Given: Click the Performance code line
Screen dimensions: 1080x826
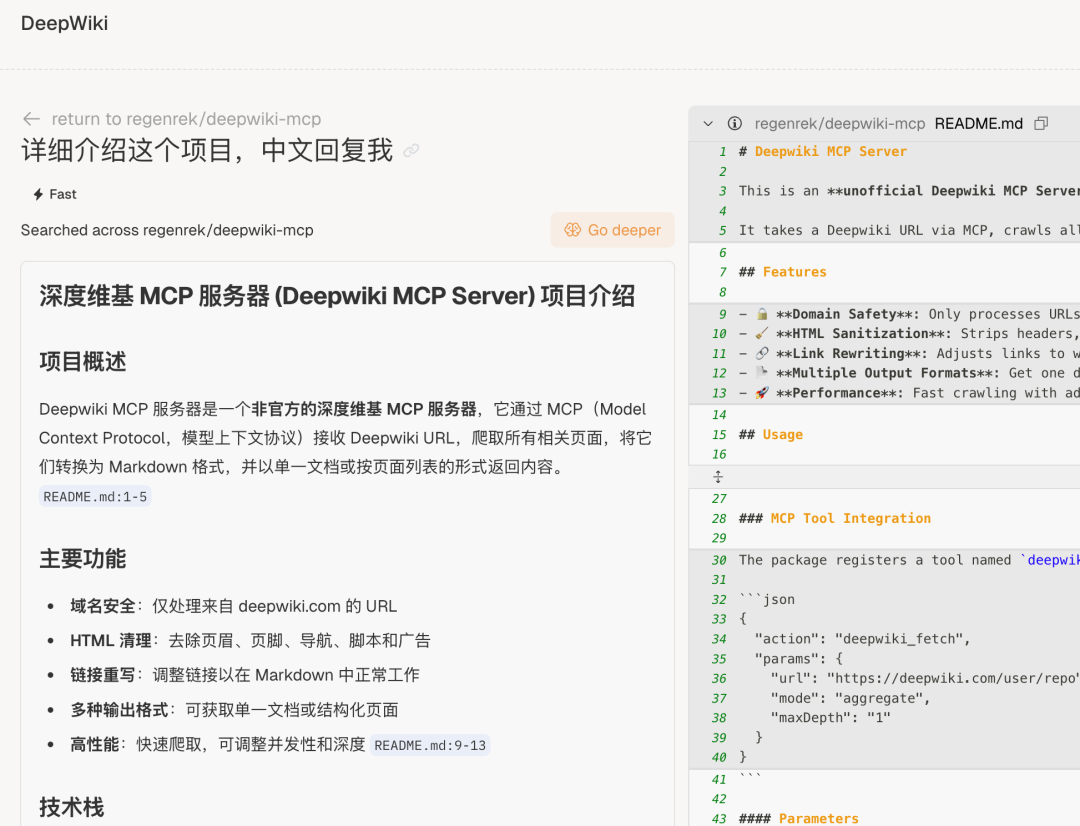Looking at the screenshot, I should (909, 393).
